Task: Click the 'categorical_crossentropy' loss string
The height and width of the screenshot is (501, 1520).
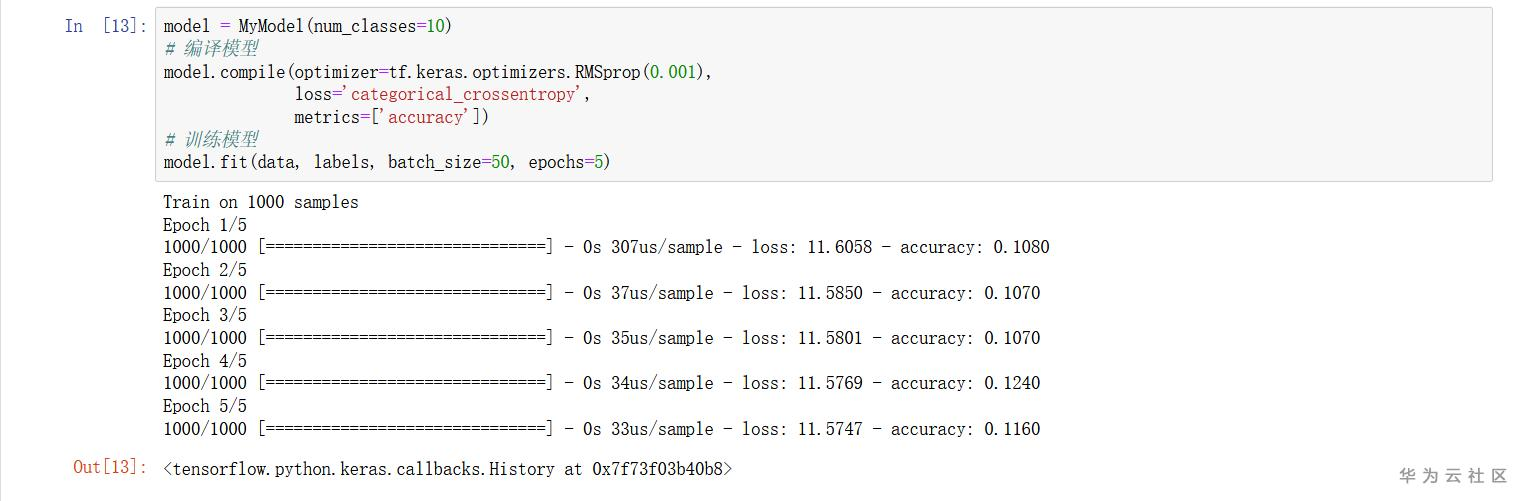Action: point(465,95)
